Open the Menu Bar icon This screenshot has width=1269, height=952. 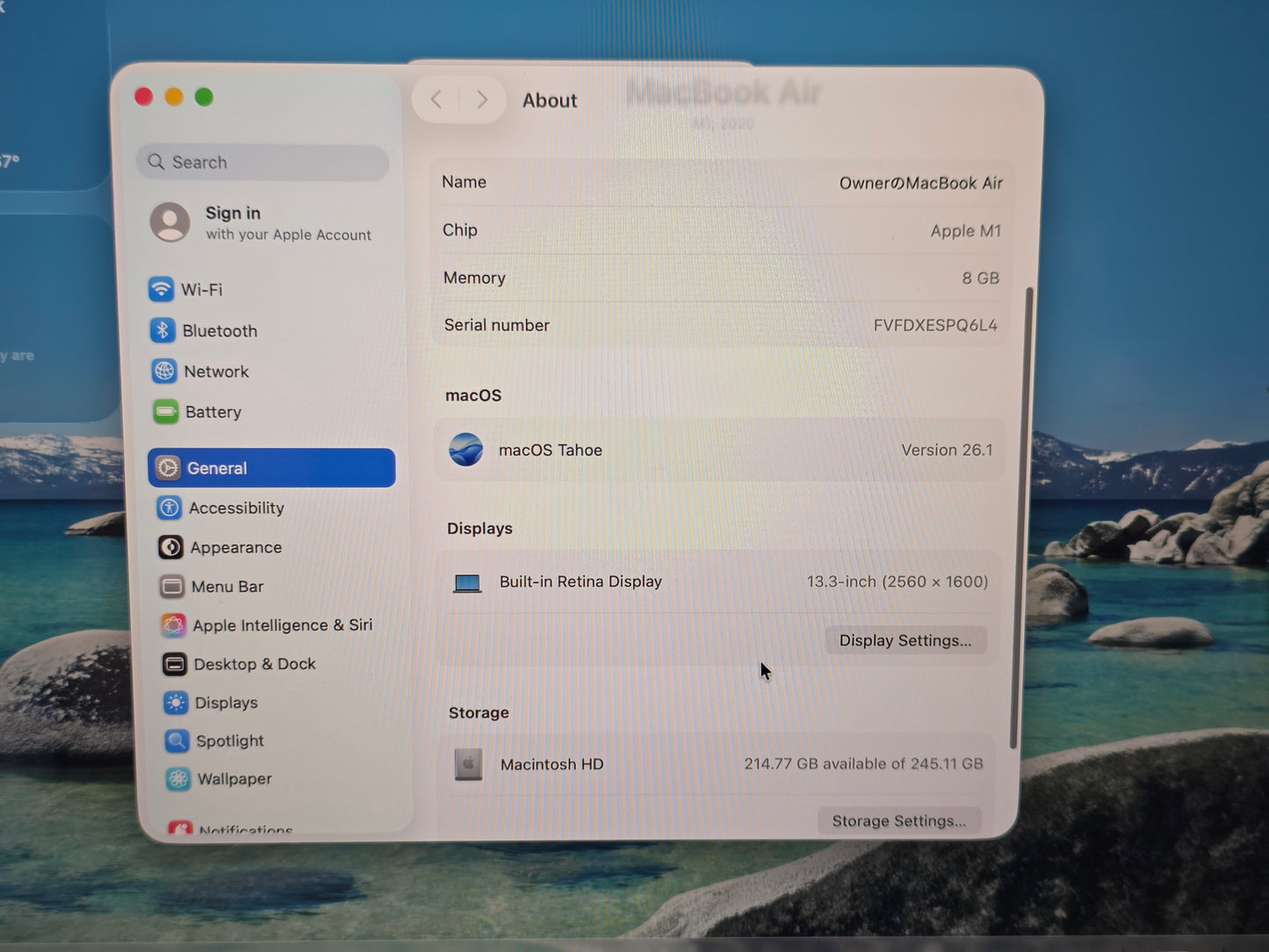tap(172, 586)
